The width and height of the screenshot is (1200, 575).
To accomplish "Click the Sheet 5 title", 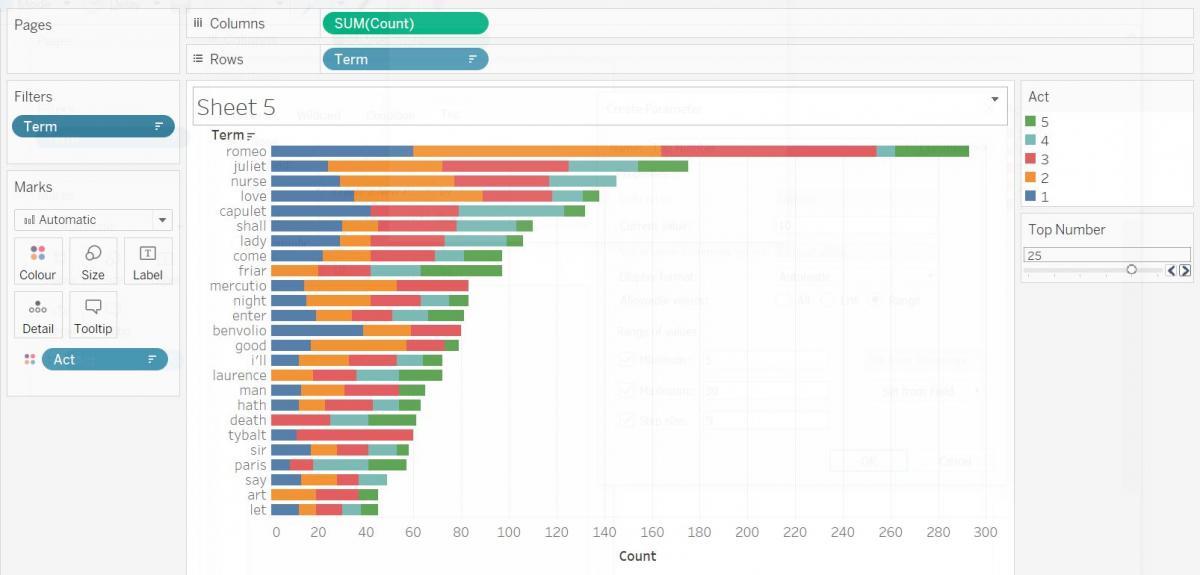I will pyautogui.click(x=236, y=107).
